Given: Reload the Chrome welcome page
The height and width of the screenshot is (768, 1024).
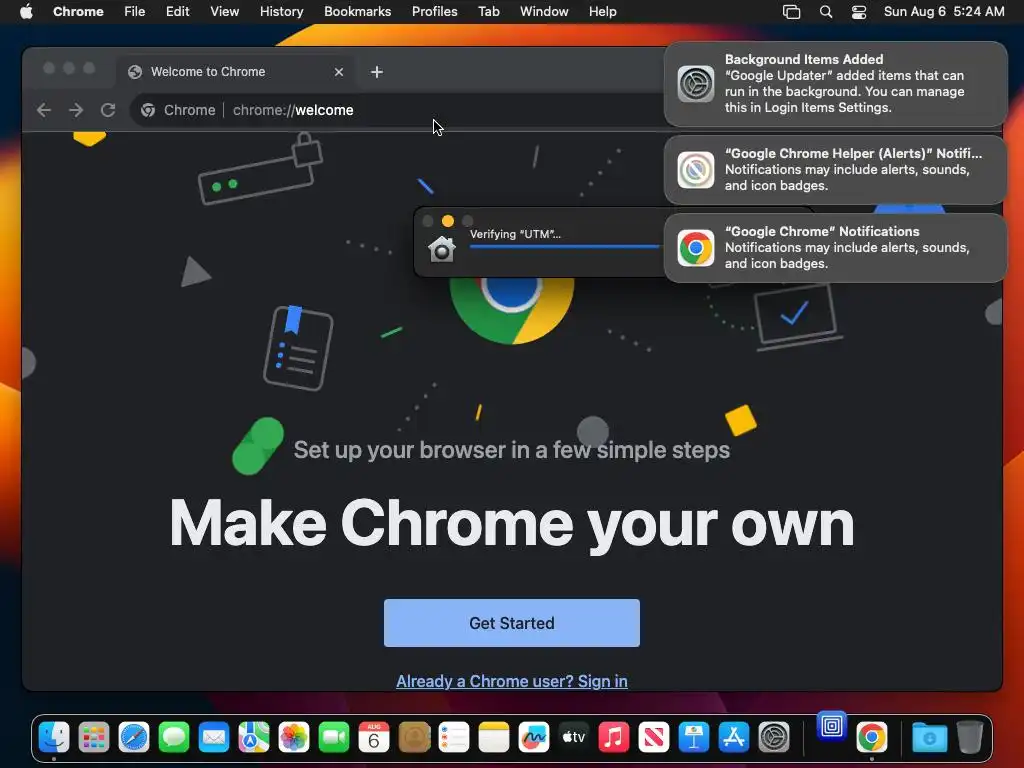Looking at the screenshot, I should click(x=108, y=110).
